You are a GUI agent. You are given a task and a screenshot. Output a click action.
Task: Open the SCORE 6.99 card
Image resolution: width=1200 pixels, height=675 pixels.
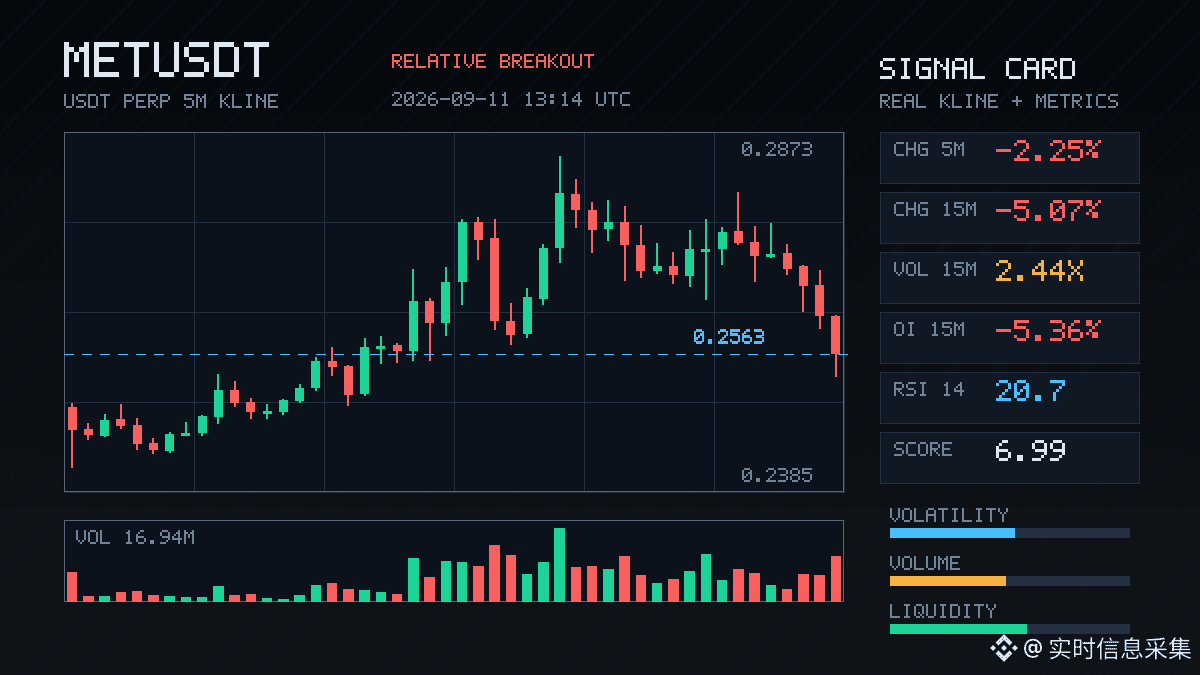[1009, 457]
